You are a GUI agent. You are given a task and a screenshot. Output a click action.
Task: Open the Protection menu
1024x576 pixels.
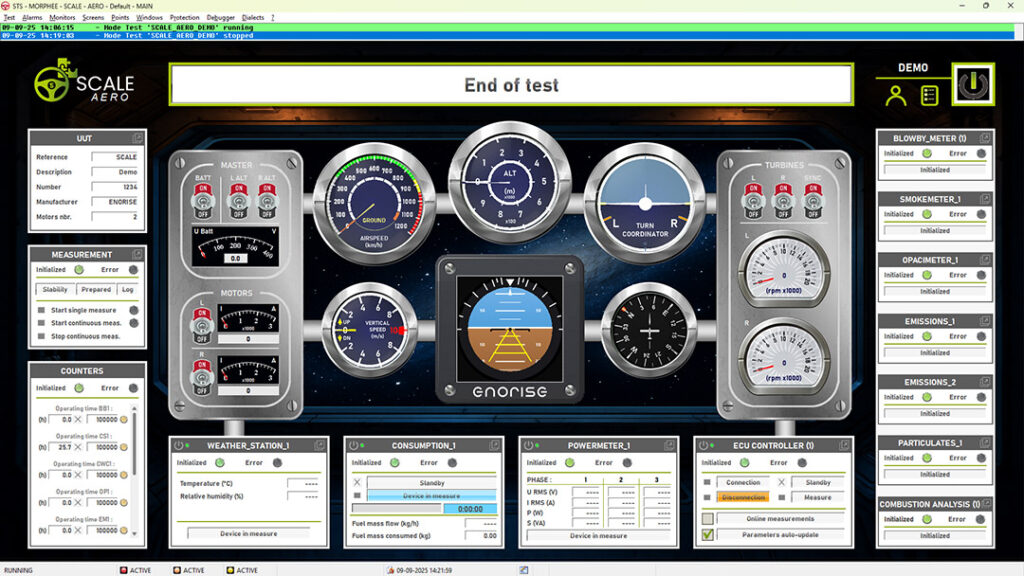pyautogui.click(x=184, y=18)
